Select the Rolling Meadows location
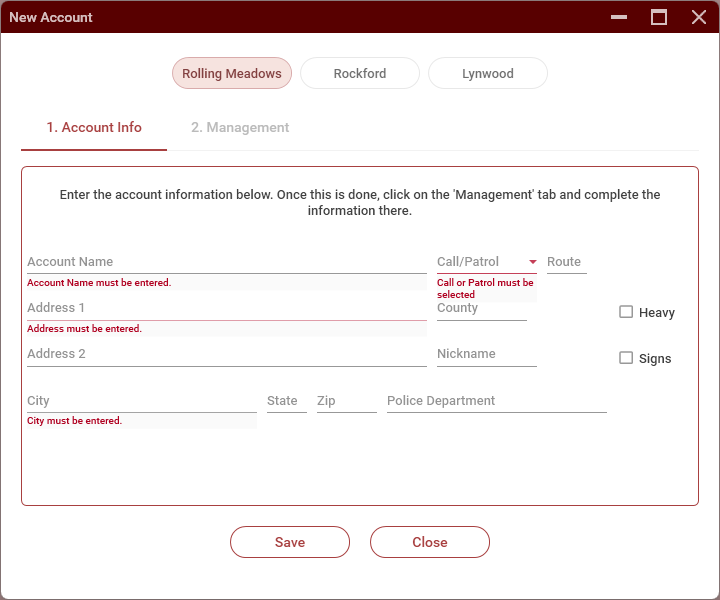Screen dimensions: 720x600 231,74
